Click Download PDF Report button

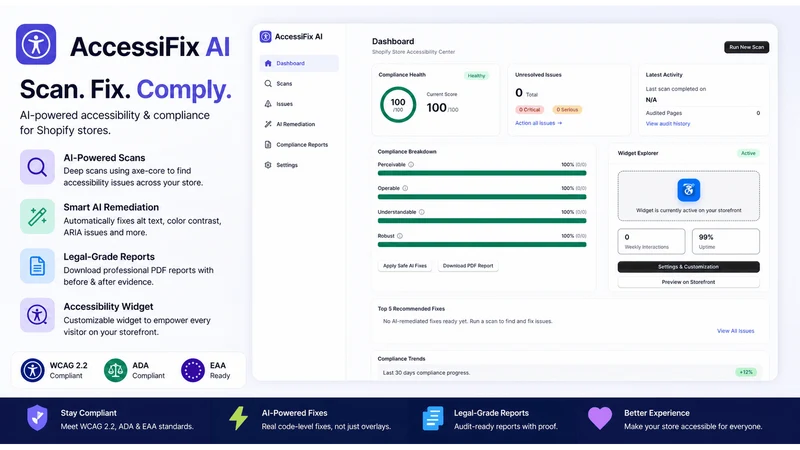coord(468,266)
